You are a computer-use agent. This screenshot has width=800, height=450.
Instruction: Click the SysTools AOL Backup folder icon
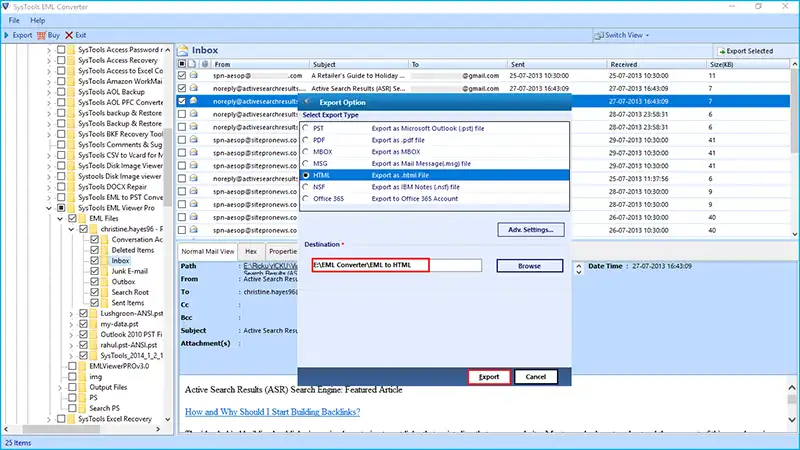71,92
